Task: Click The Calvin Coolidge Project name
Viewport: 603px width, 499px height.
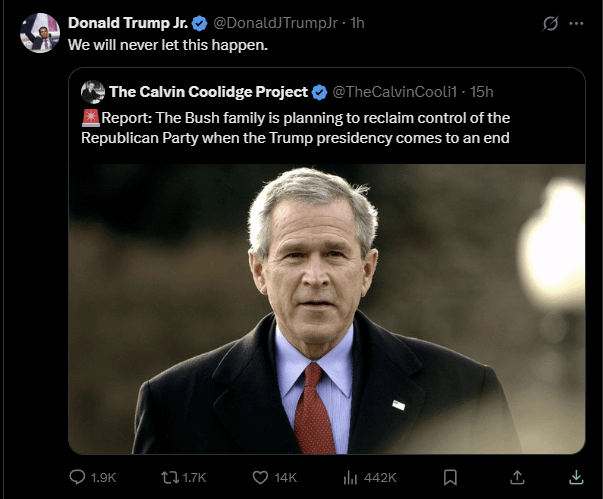Action: tap(208, 92)
